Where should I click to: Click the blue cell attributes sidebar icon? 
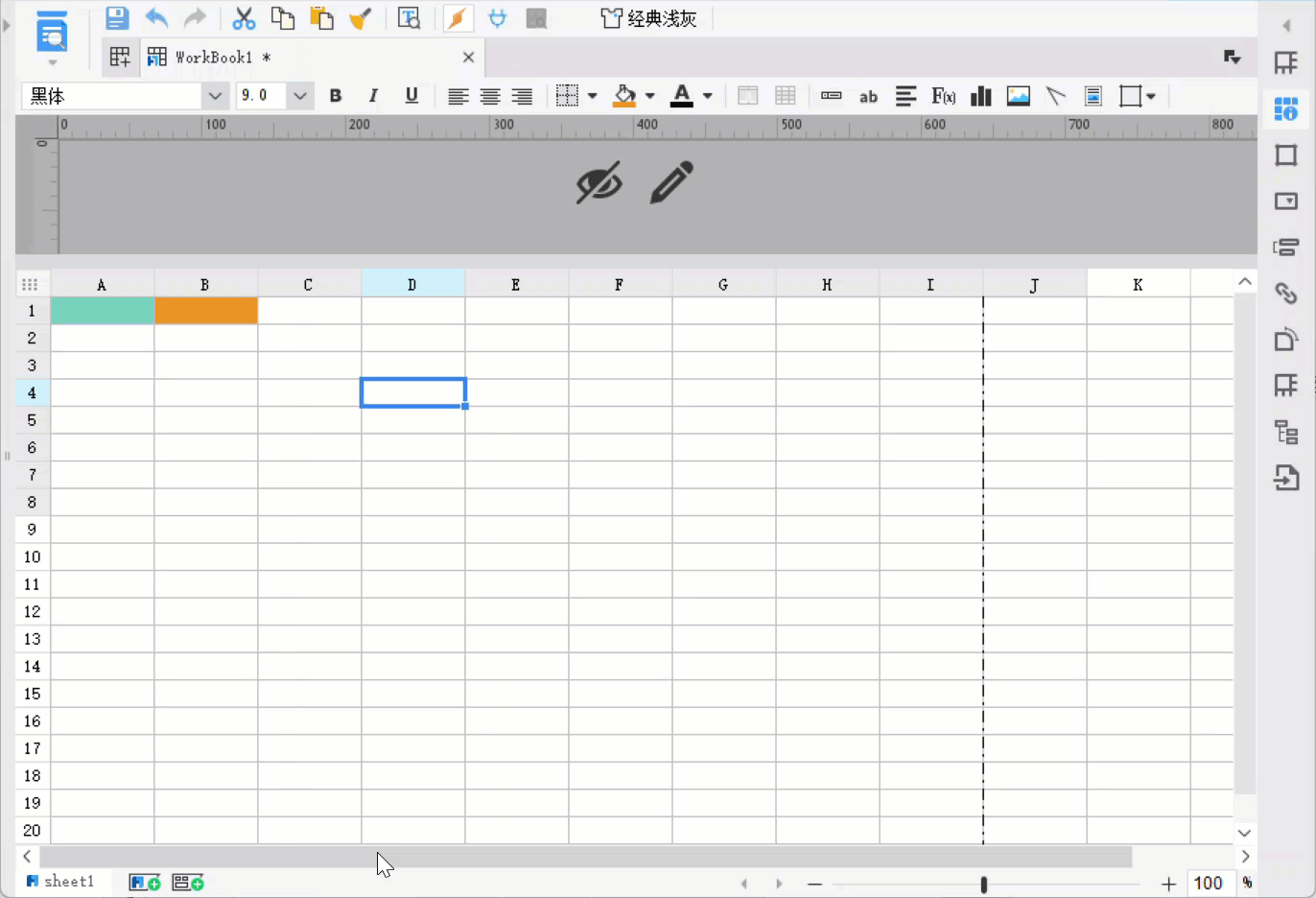[x=1286, y=109]
